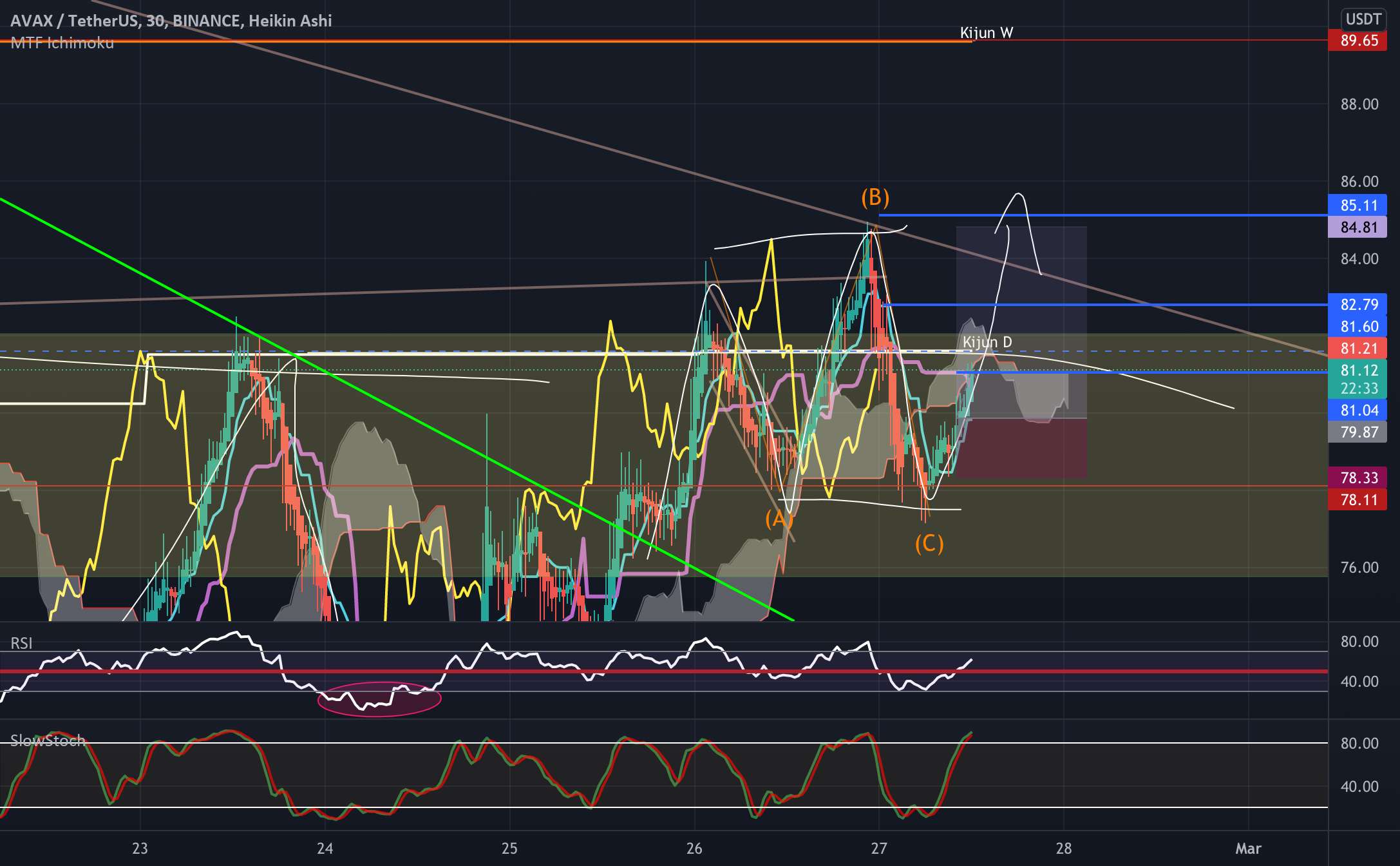Select the pink ellipse on RSI pane

379,699
